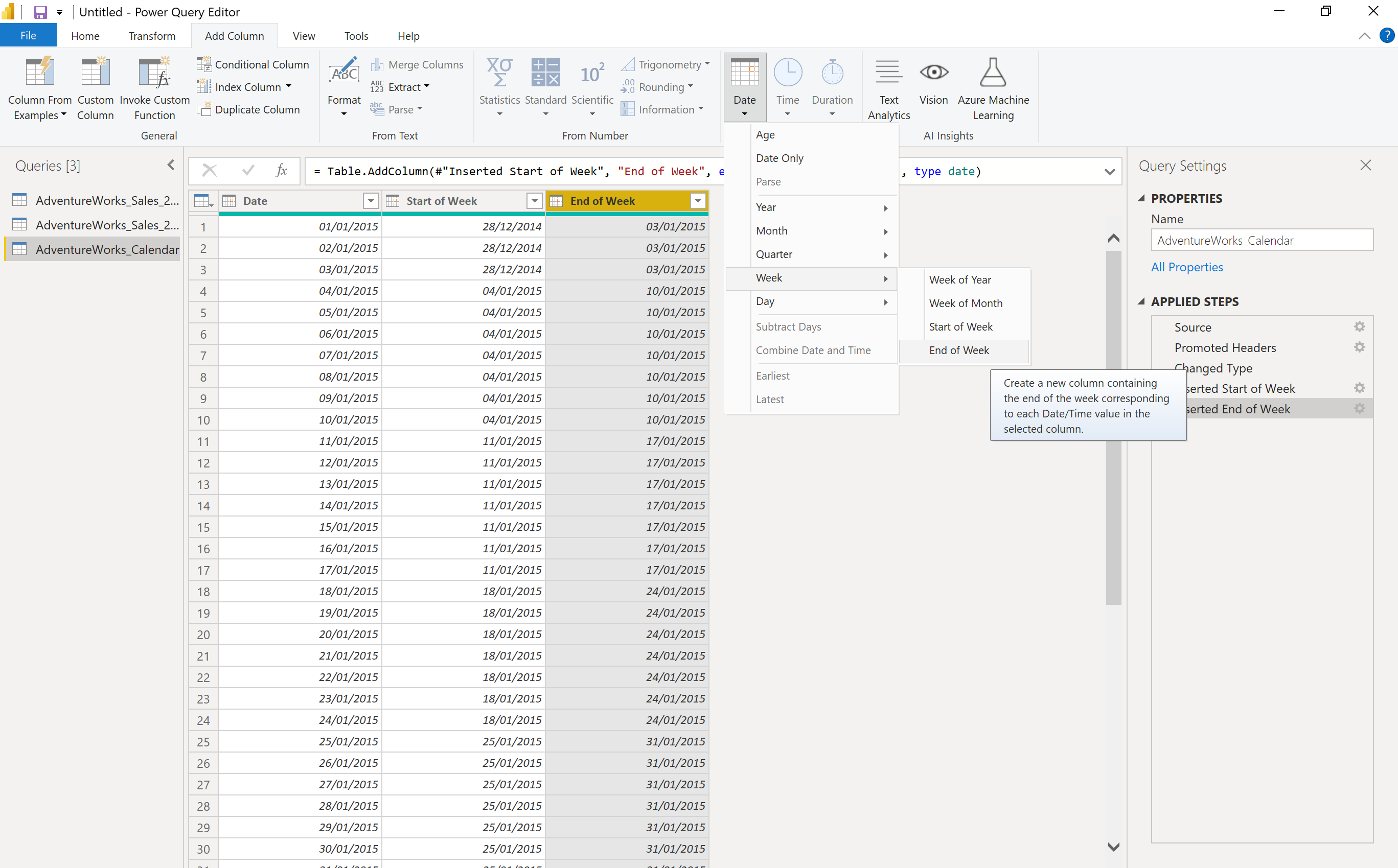This screenshot has height=868, width=1398.
Task: Open Azure Machine Learning
Action: [x=993, y=89]
